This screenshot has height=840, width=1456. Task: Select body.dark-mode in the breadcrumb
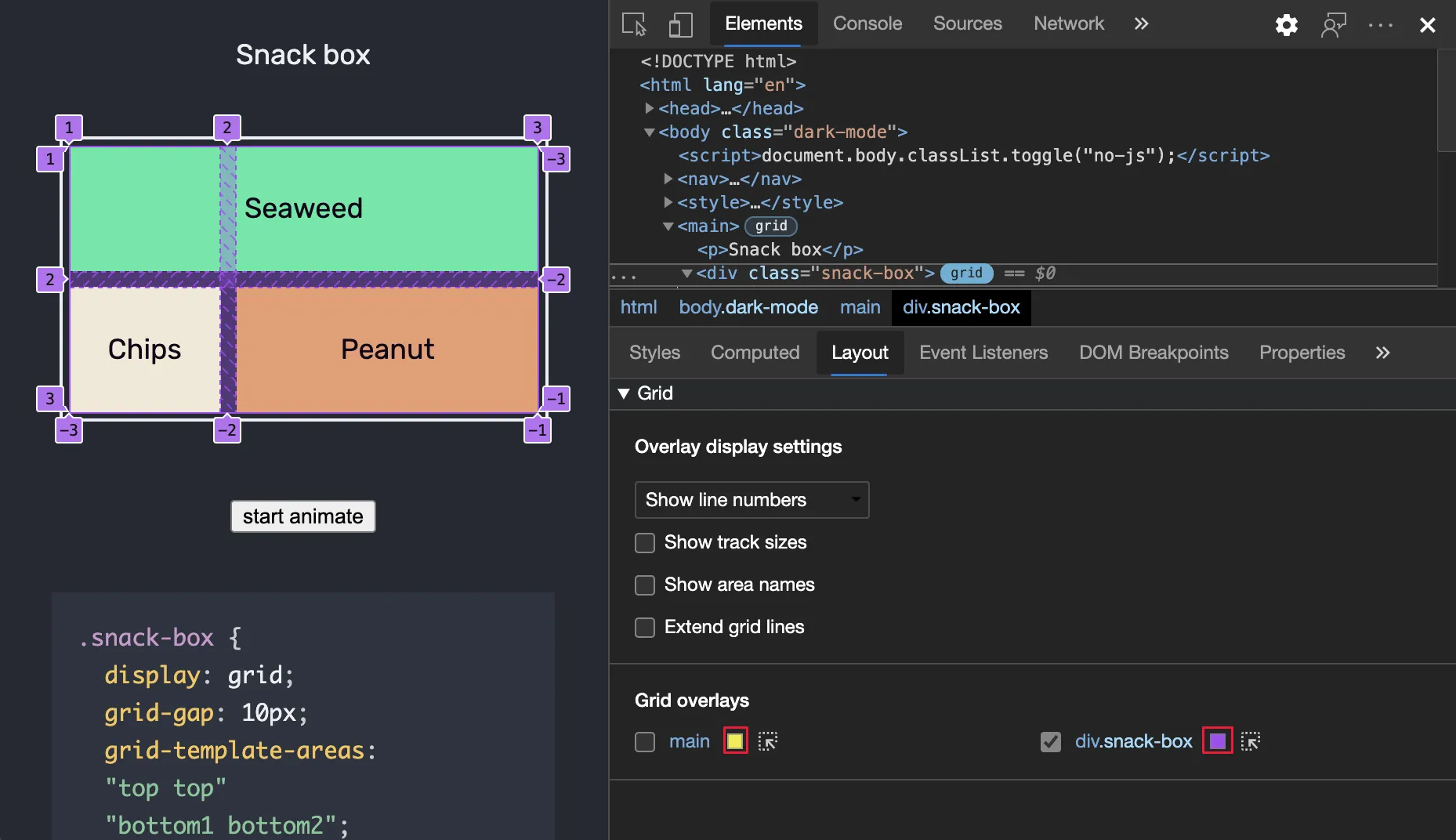click(748, 307)
